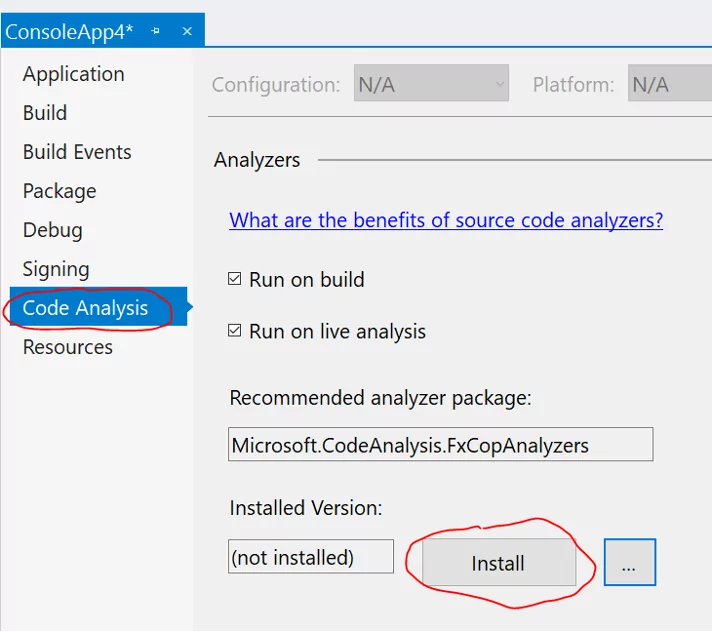This screenshot has width=712, height=632.
Task: Click the Recommended analyzer package label
Action: 380,399
